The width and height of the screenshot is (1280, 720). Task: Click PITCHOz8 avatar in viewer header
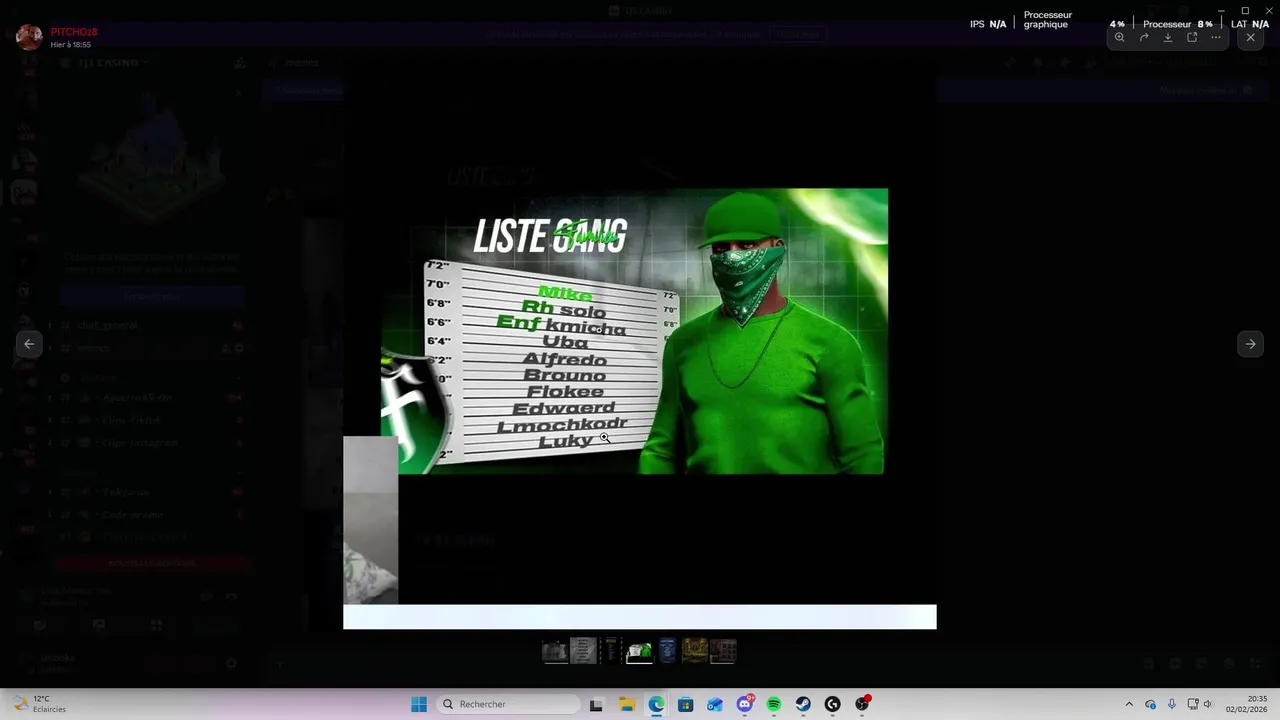29,37
